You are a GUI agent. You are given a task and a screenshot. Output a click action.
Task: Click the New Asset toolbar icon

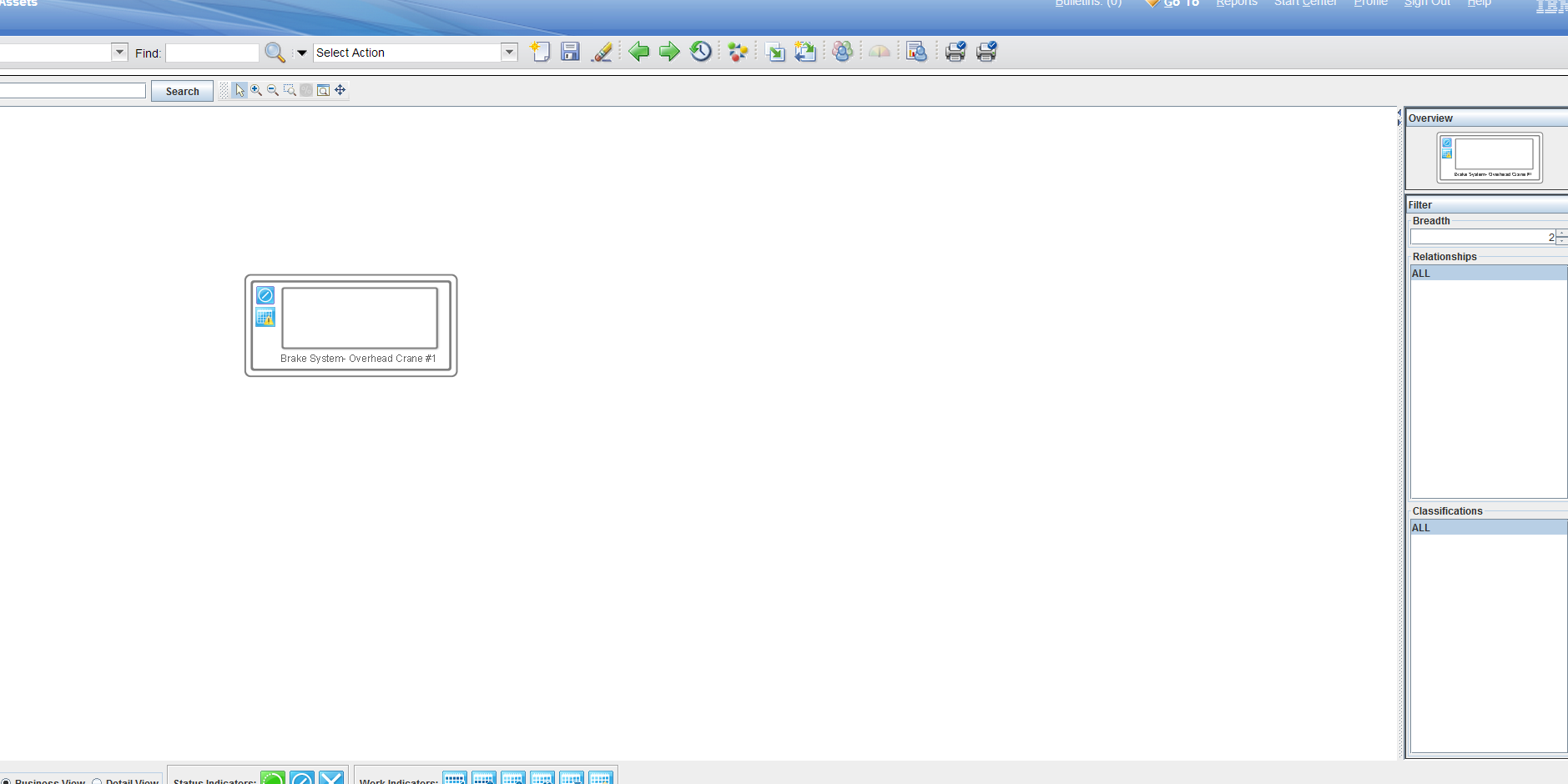(540, 52)
